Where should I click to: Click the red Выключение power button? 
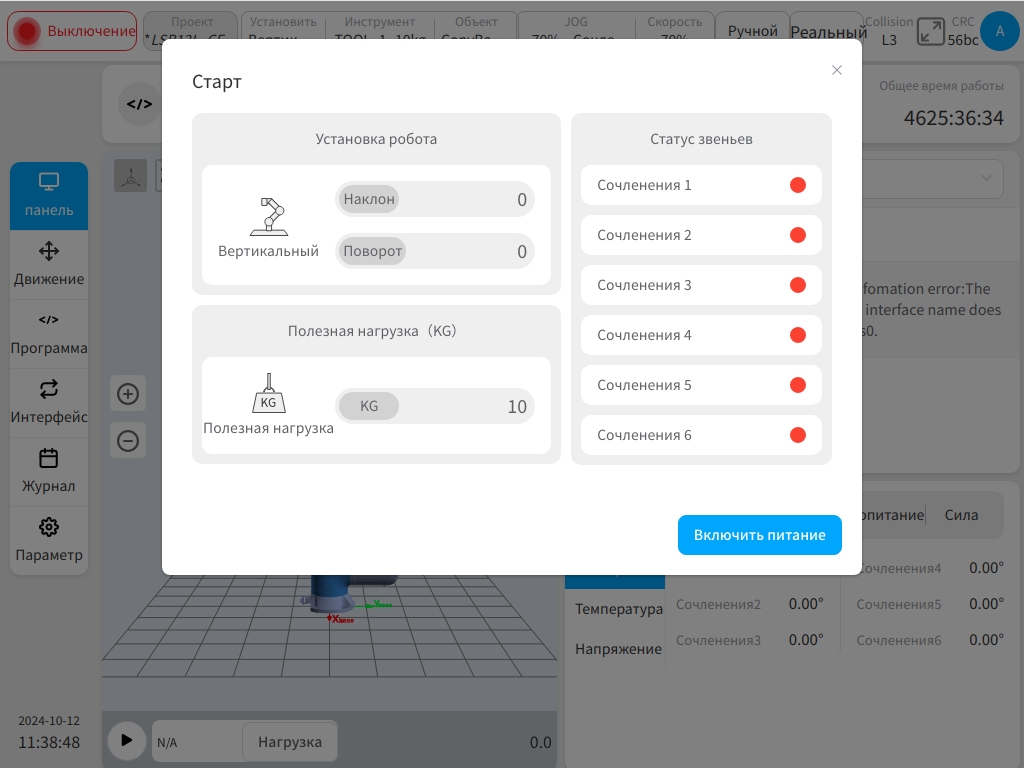(72, 31)
